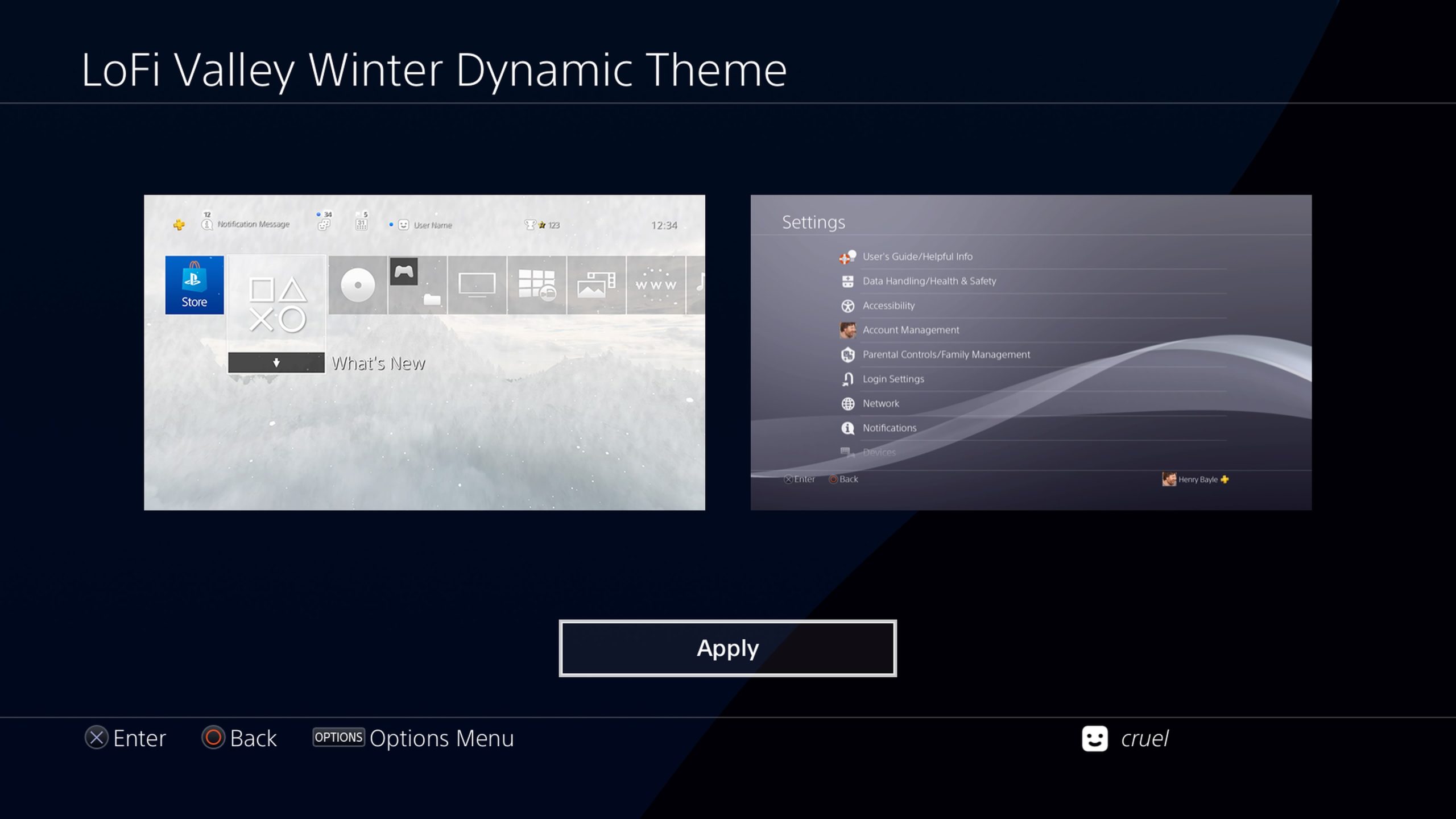
Task: Click the cruel user avatar face icon
Action: pos(1094,738)
